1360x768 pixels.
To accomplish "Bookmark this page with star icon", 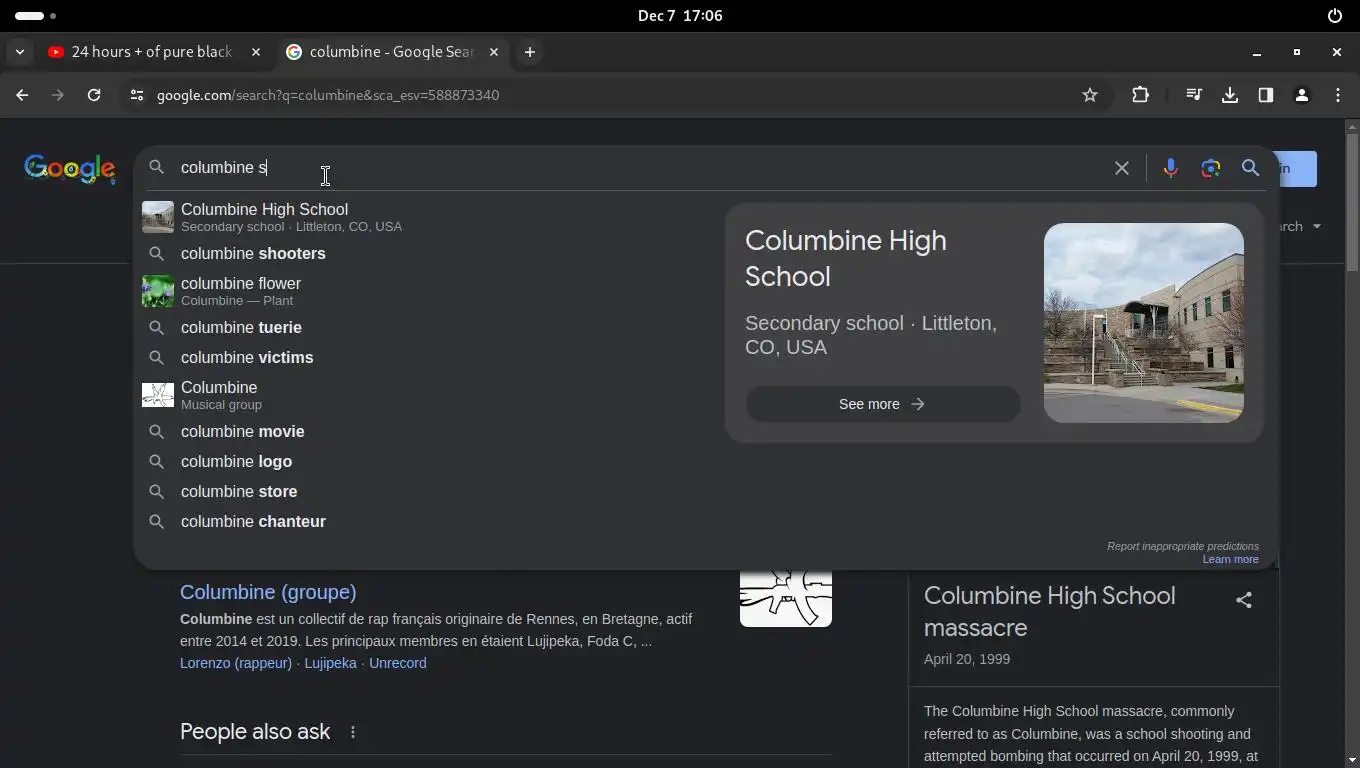I will pyautogui.click(x=1090, y=95).
